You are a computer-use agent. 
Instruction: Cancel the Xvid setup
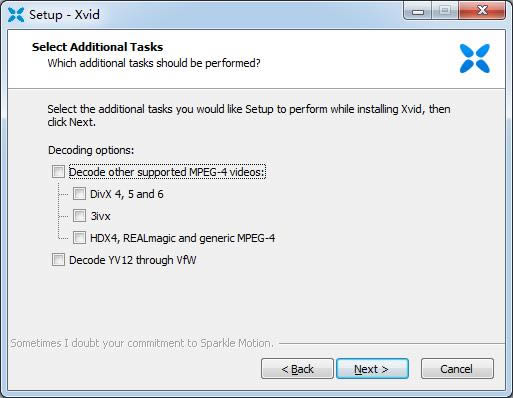[457, 369]
